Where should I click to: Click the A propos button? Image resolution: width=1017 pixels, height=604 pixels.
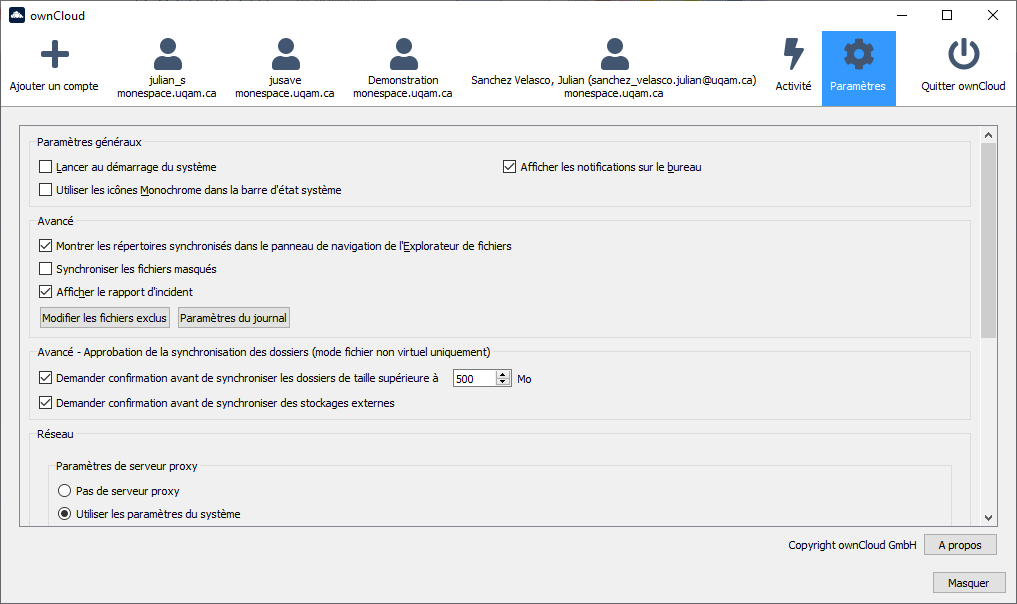960,545
